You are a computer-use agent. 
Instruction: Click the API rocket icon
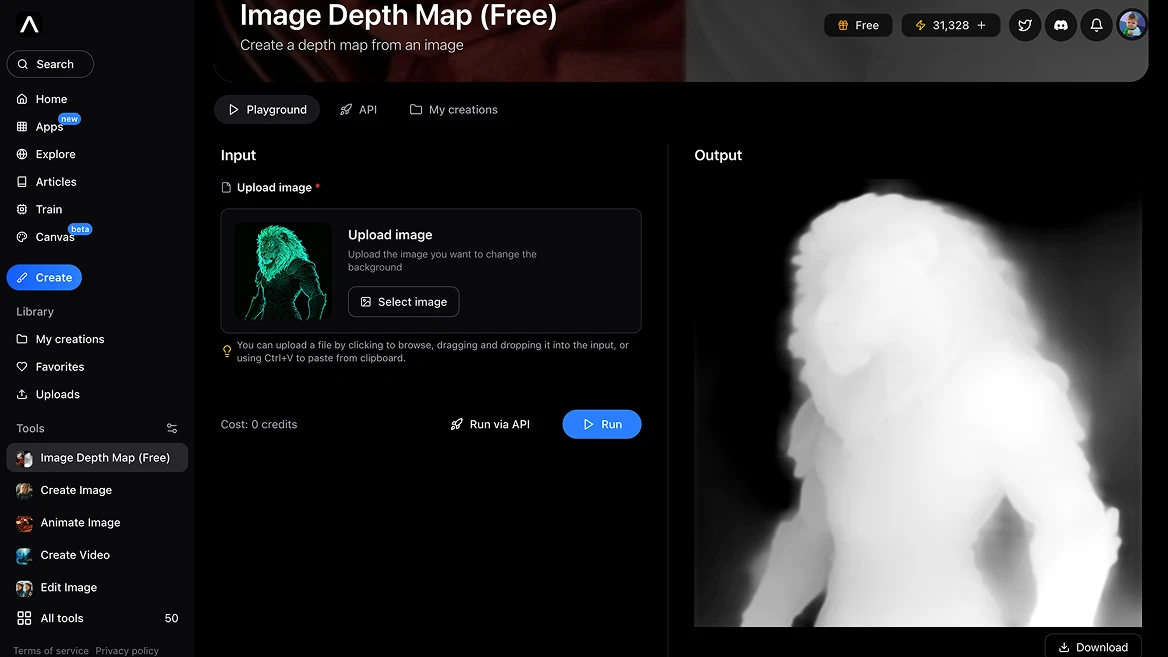coord(346,110)
